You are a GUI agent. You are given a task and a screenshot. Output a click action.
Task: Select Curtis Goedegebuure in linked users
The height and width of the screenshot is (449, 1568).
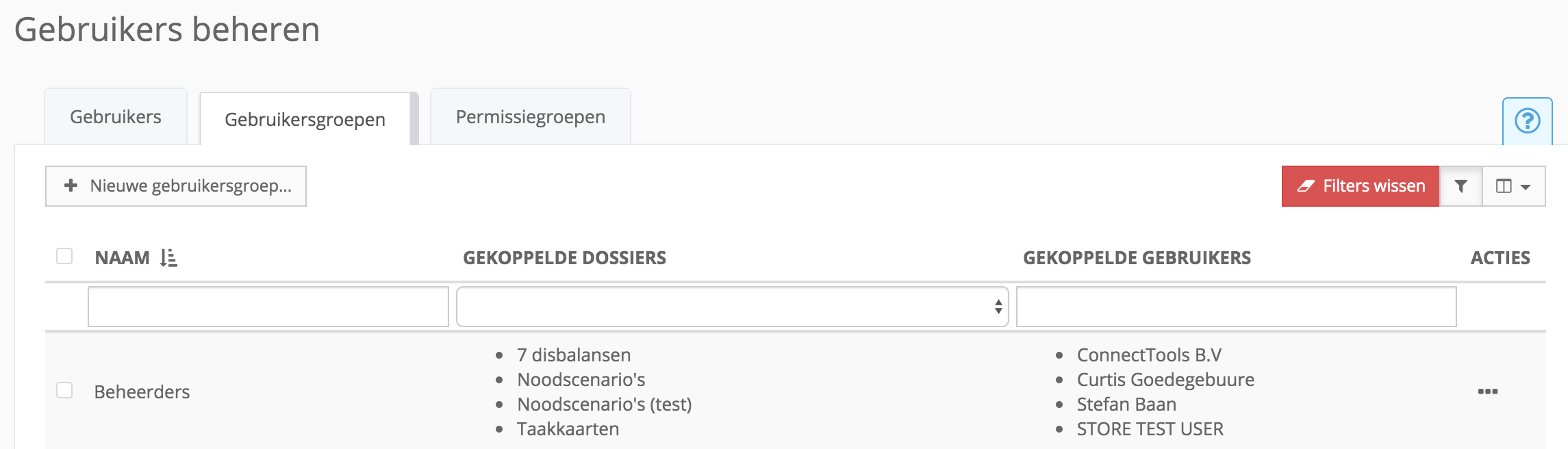pyautogui.click(x=1165, y=379)
